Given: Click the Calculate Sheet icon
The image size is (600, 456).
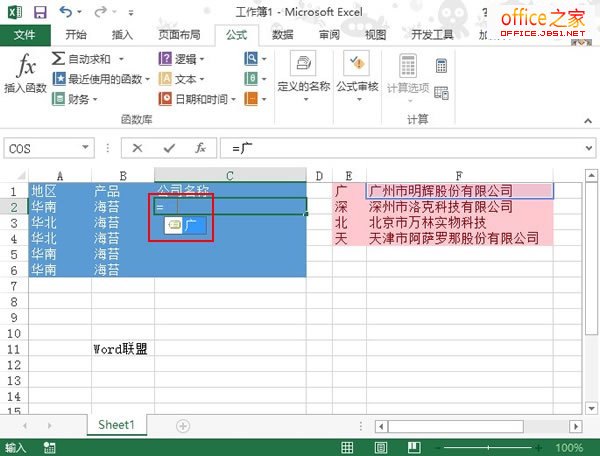Looking at the screenshot, I should pos(441,93).
